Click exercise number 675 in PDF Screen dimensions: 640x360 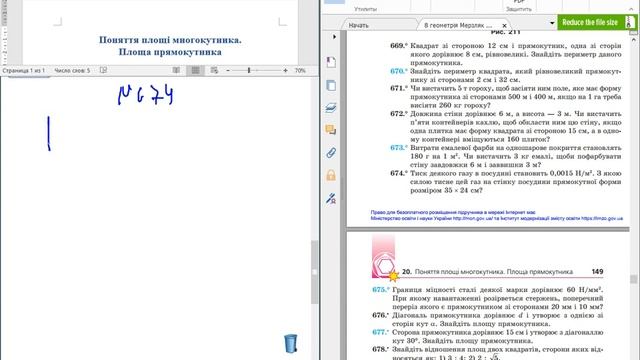click(x=380, y=289)
